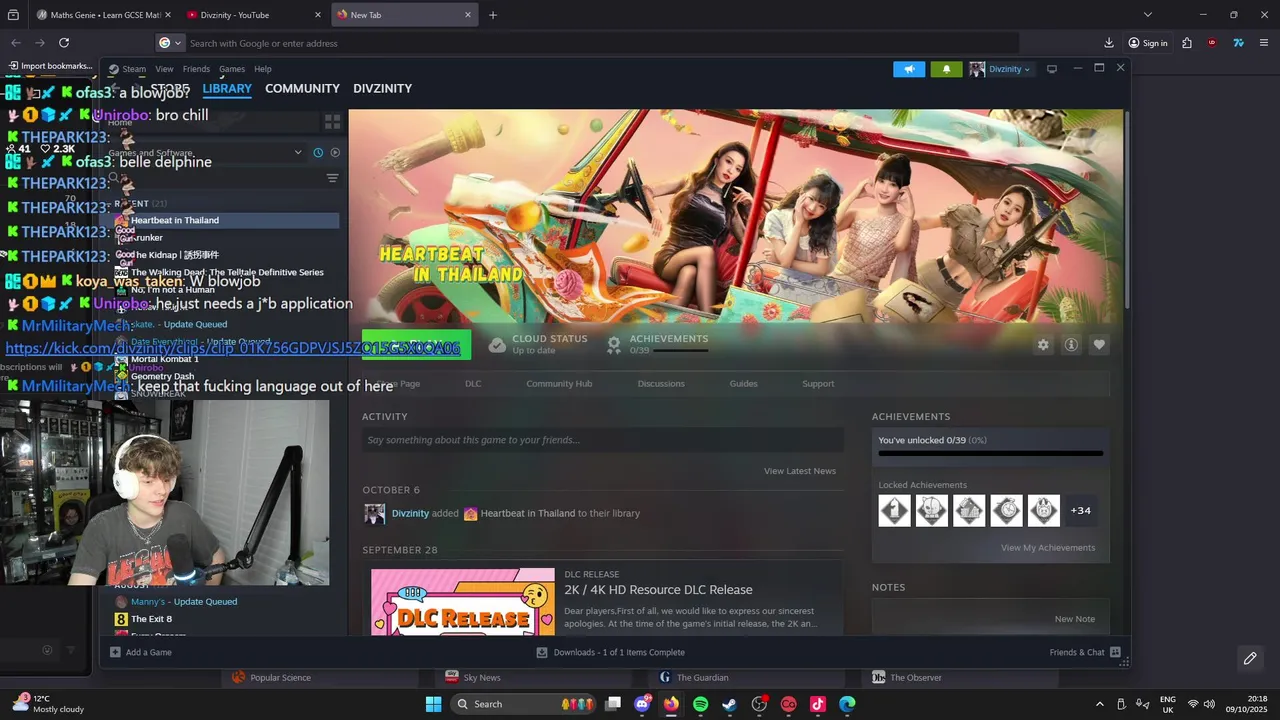This screenshot has width=1280, height=720.
Task: Open Firefox downloads arrow icon
Action: (x=1109, y=43)
